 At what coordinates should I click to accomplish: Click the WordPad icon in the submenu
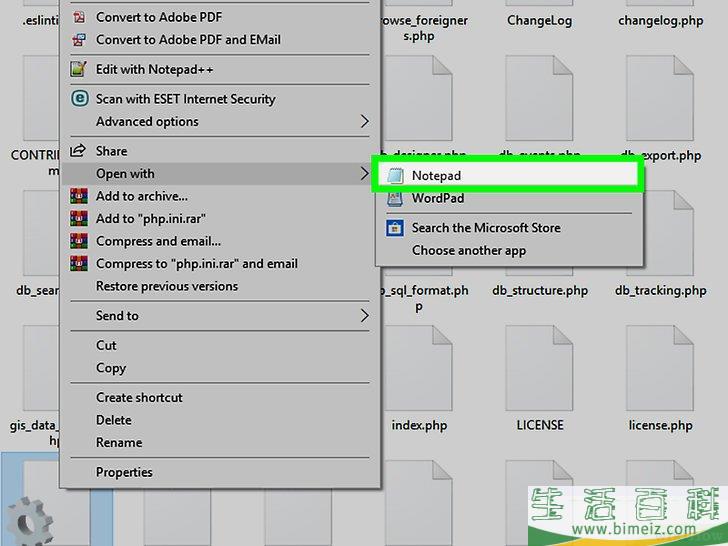tap(395, 198)
